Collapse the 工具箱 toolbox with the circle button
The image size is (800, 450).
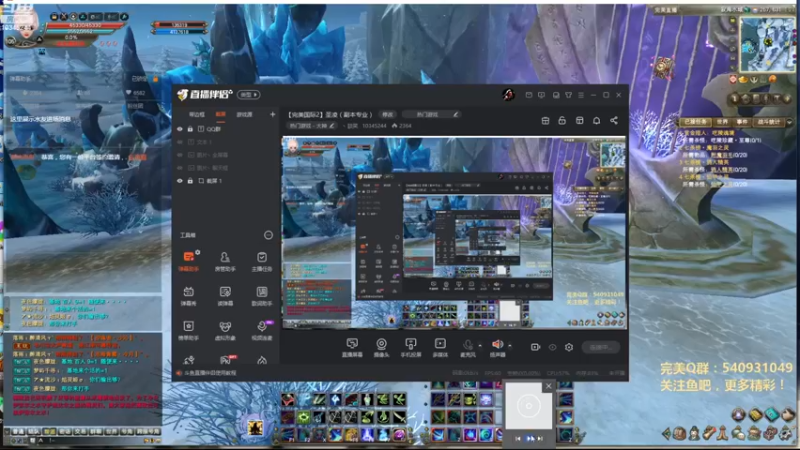268,235
